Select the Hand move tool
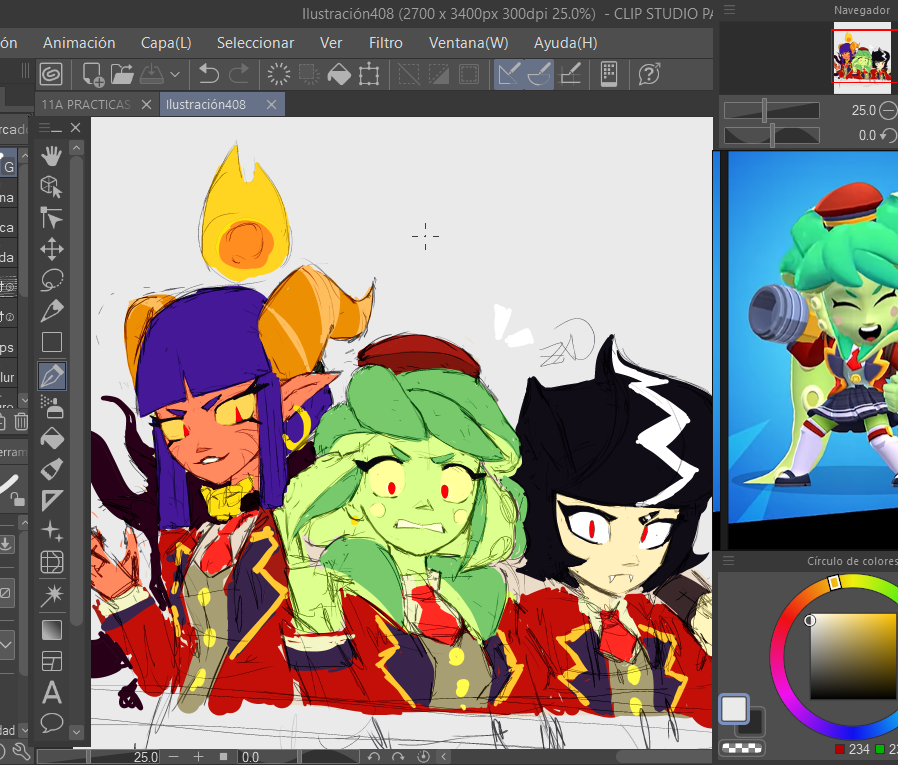The height and width of the screenshot is (765, 898). tap(52, 156)
